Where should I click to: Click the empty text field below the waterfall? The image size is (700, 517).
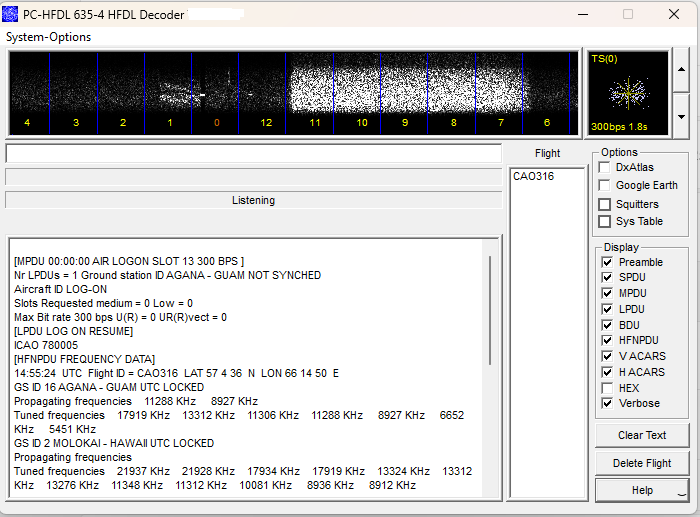(253, 154)
